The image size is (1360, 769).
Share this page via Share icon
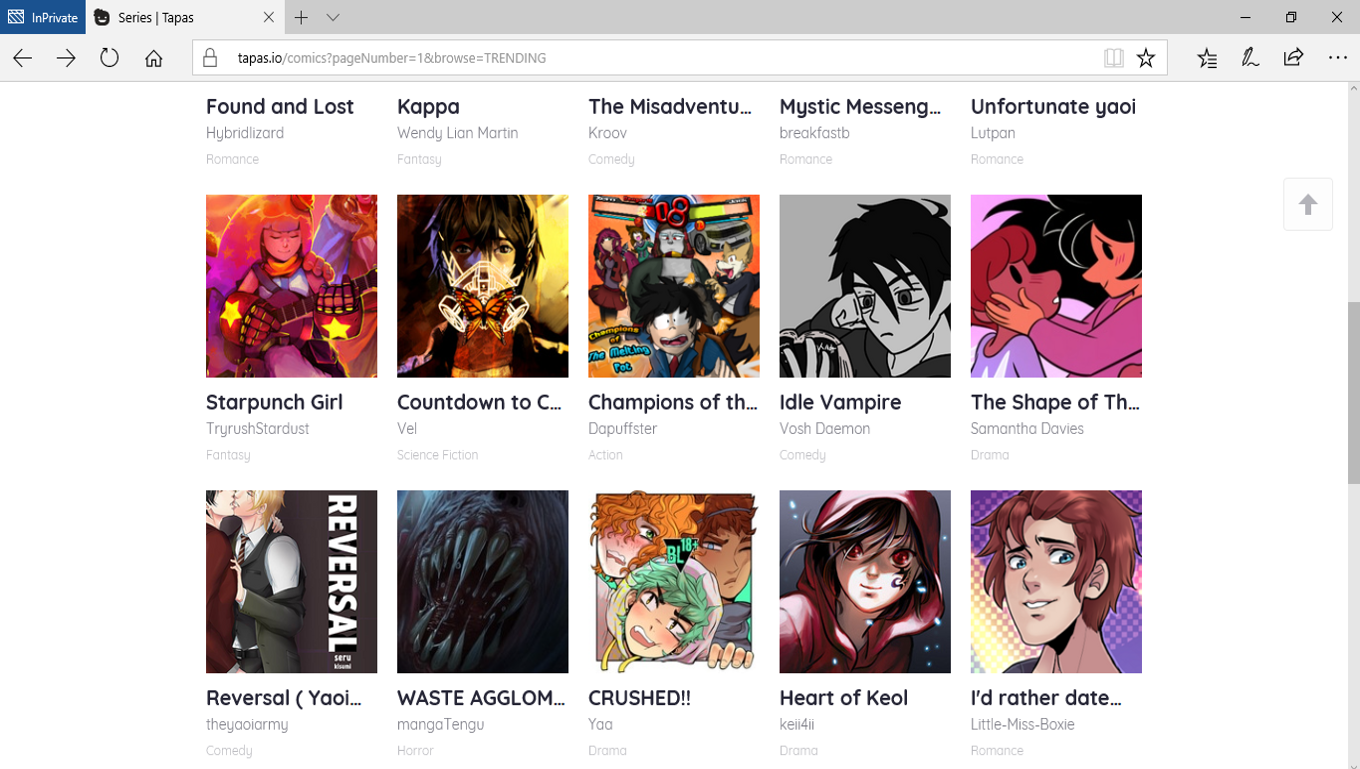click(1293, 58)
